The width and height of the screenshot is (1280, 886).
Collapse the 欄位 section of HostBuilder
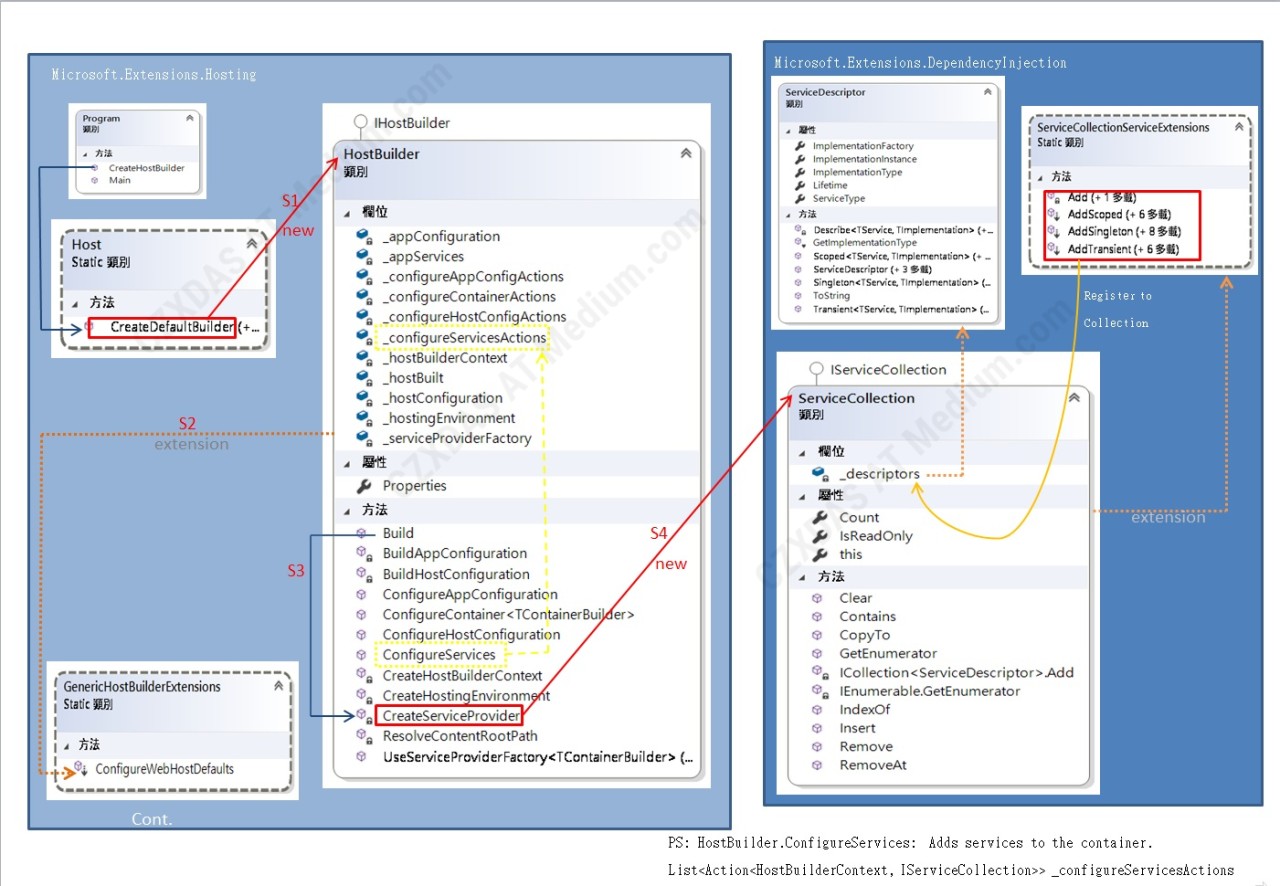click(x=349, y=213)
